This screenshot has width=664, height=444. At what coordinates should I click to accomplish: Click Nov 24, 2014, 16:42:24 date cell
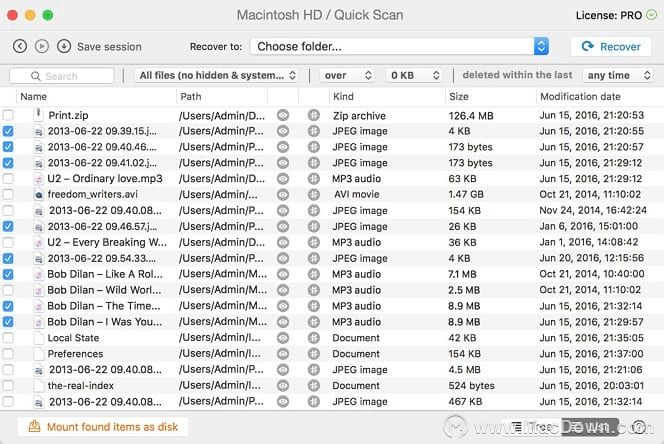pyautogui.click(x=593, y=211)
